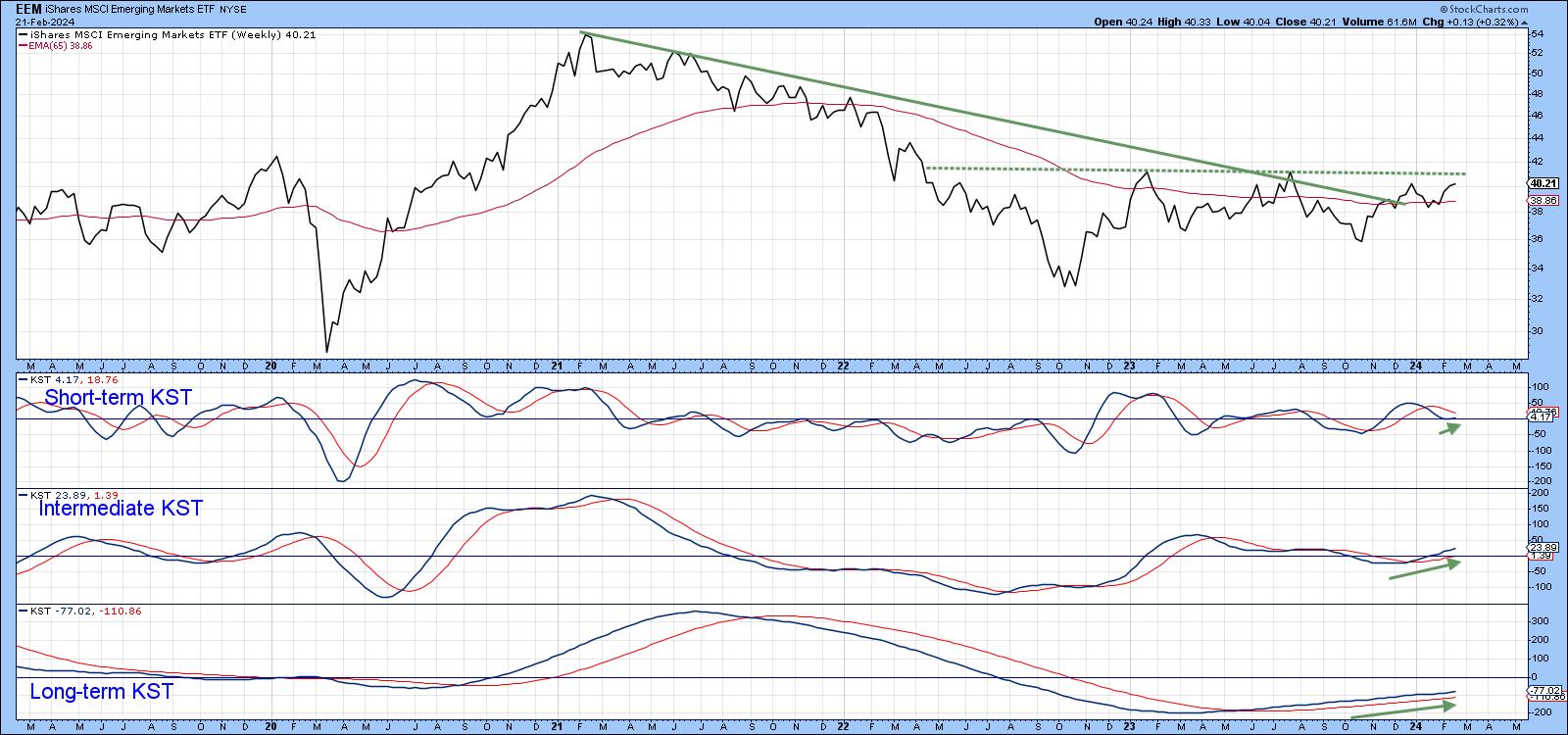The height and width of the screenshot is (735, 1568).
Task: Click year 23 on the axis under price panel
Action: (x=1129, y=366)
